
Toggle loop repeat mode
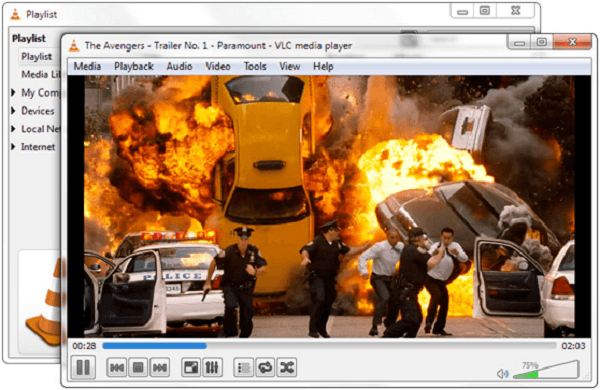click(x=265, y=368)
